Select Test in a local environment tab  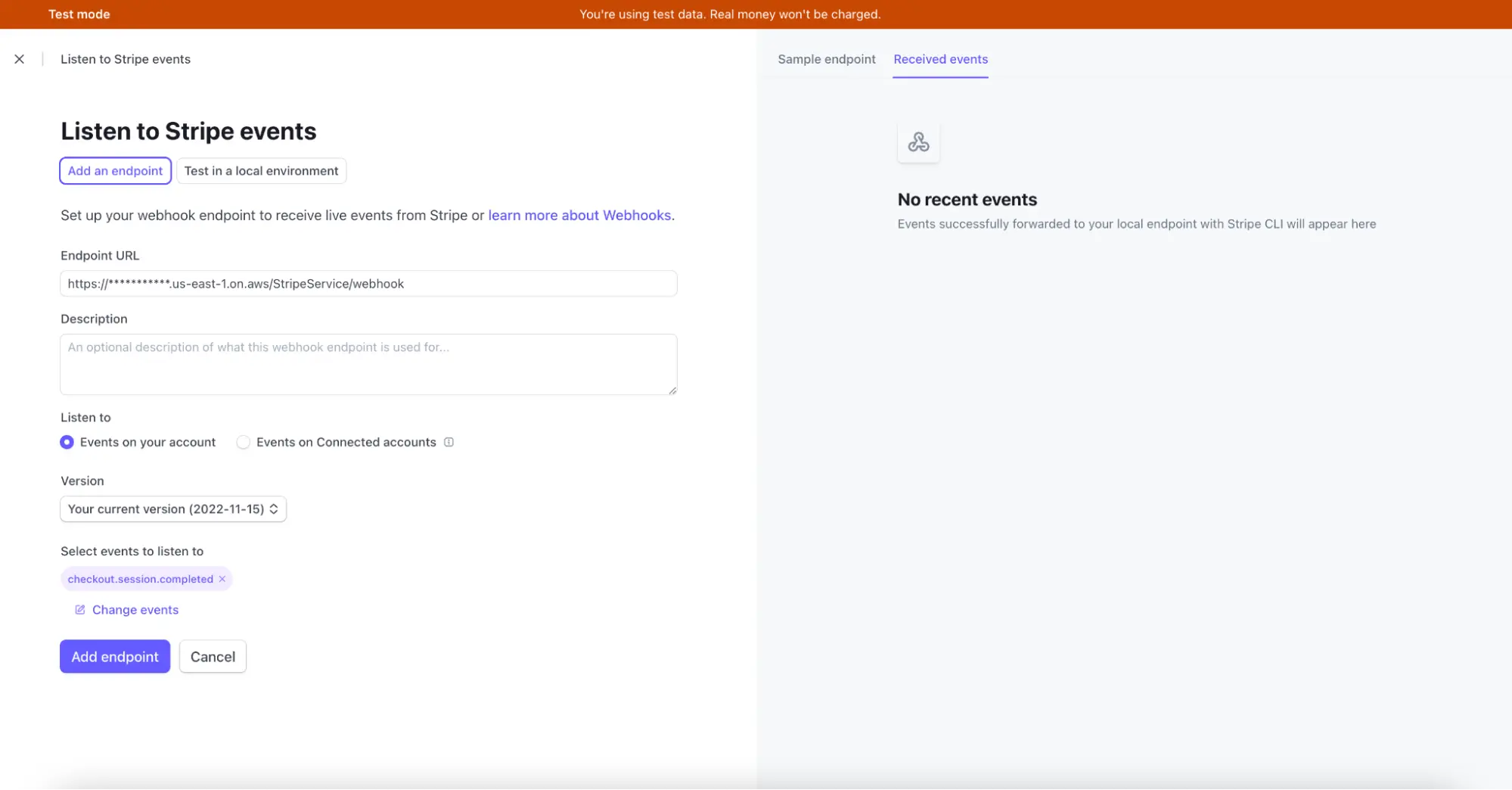tap(261, 171)
